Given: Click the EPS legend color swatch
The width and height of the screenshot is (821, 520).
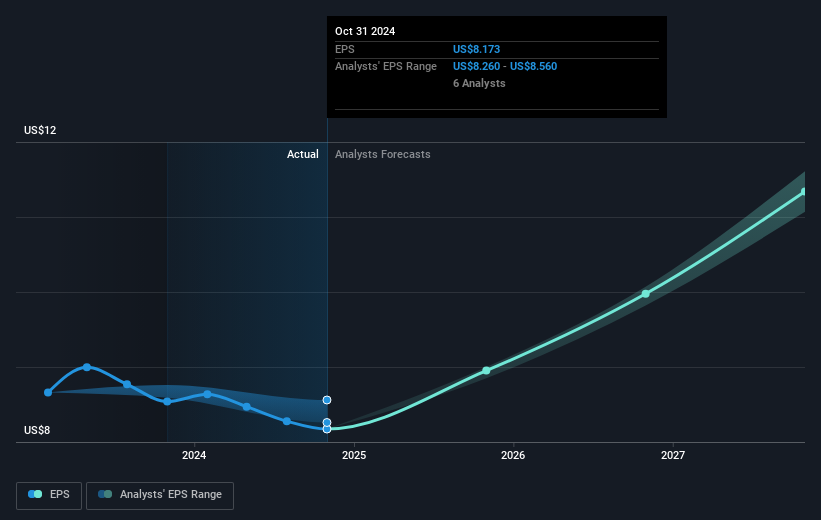Looking at the screenshot, I should [35, 494].
